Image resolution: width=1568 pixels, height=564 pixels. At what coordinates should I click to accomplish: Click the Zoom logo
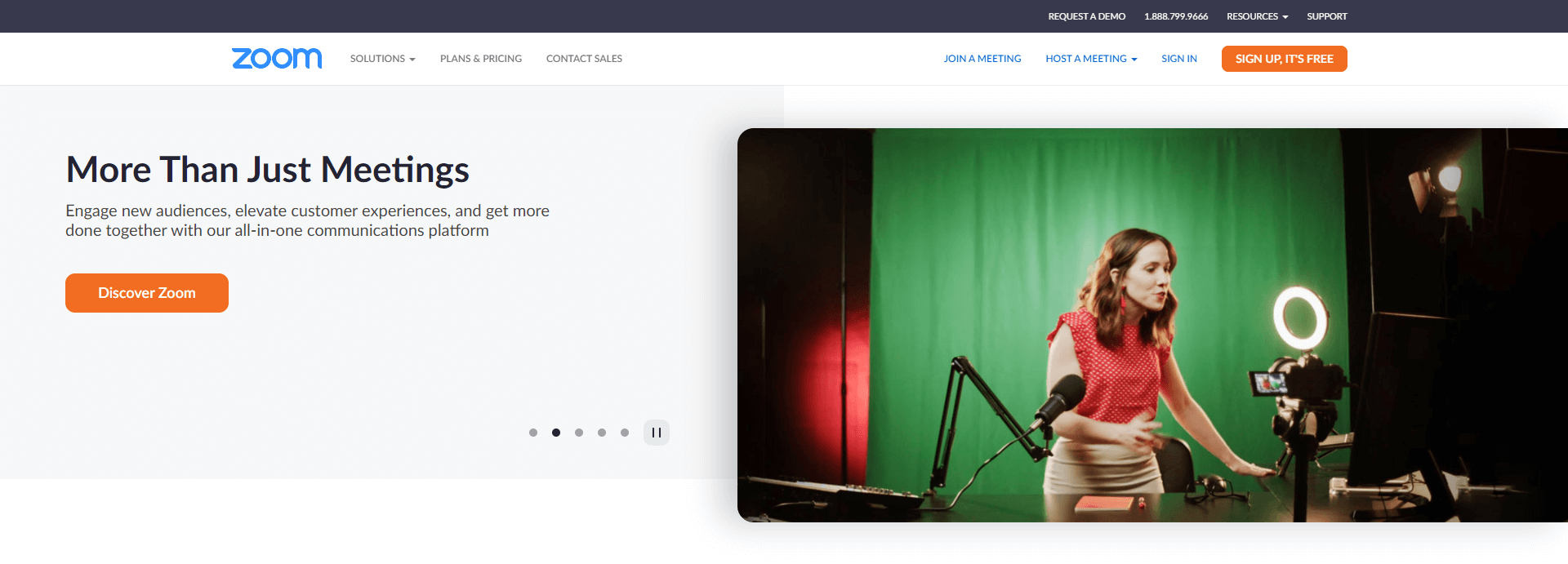click(277, 58)
